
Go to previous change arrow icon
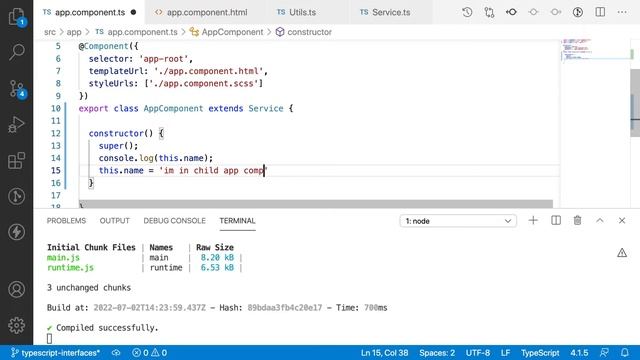click(511, 12)
